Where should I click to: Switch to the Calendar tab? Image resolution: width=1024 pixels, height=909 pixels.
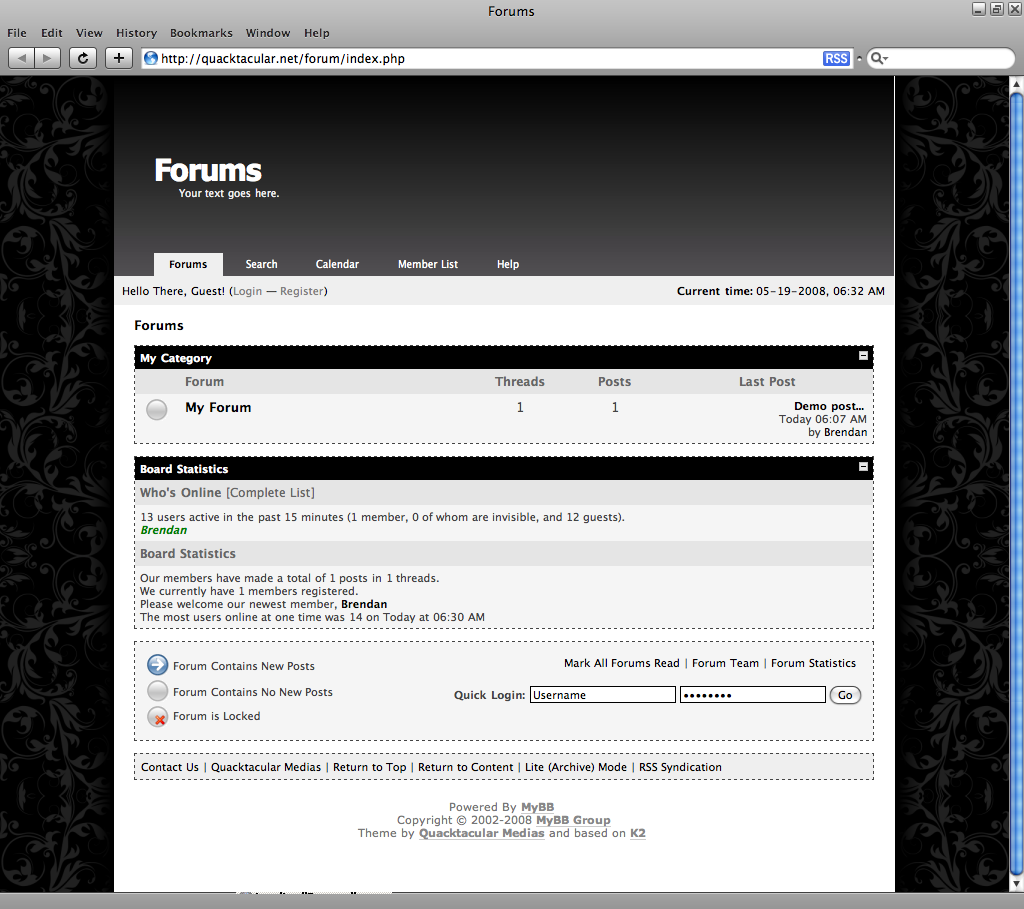tap(337, 264)
